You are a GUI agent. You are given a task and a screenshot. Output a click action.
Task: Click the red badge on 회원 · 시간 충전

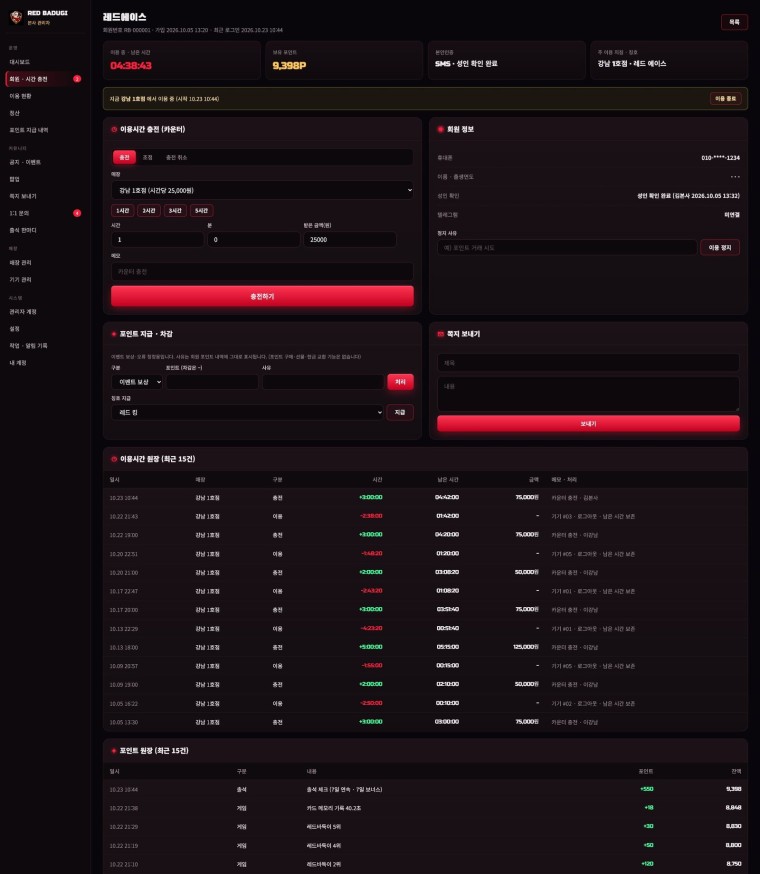(x=77, y=79)
